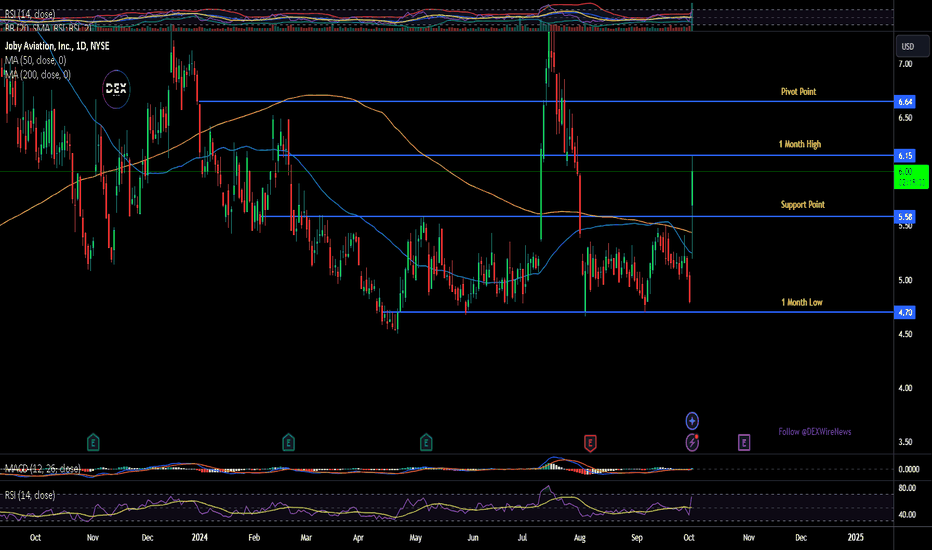Click the 5.58 support price label
Image resolution: width=932 pixels, height=550 pixels.
[x=905, y=216]
